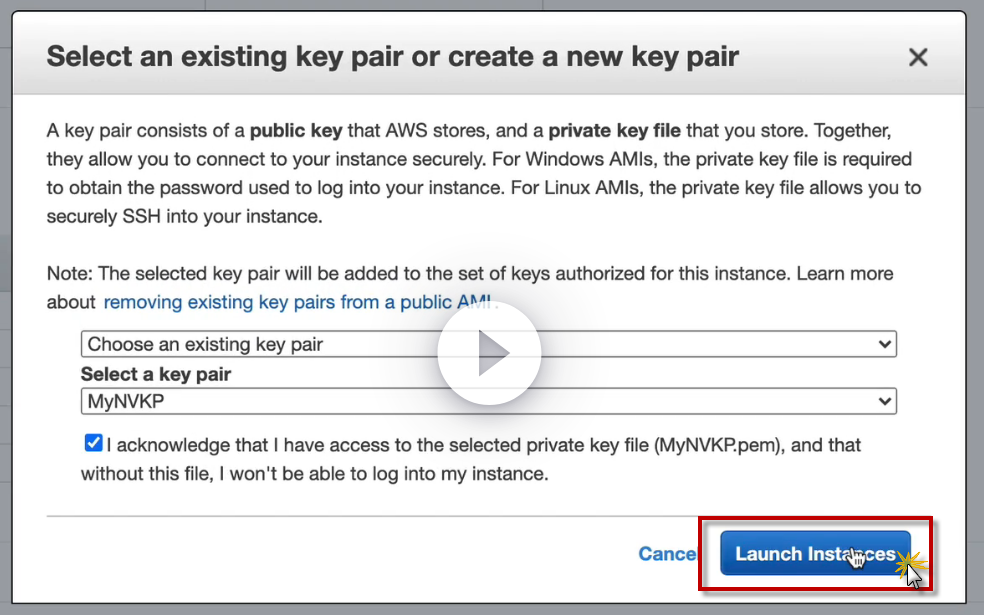Viewport: 984px width, 615px height.
Task: Click the bold 'private key file' text
Action: 615,131
